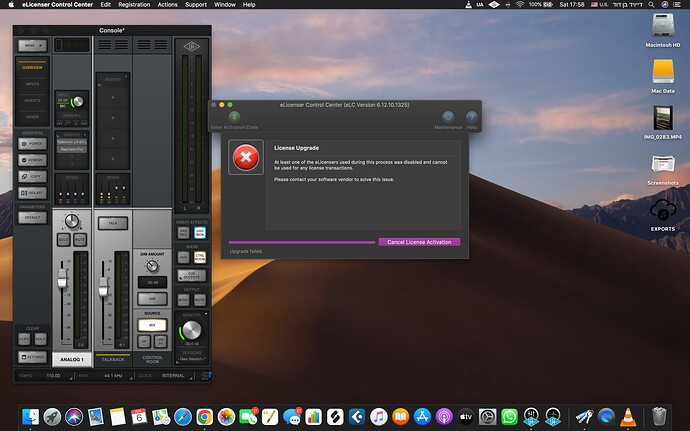Open WhatsApp from the Dock
The height and width of the screenshot is (431, 690).
pyautogui.click(x=509, y=416)
